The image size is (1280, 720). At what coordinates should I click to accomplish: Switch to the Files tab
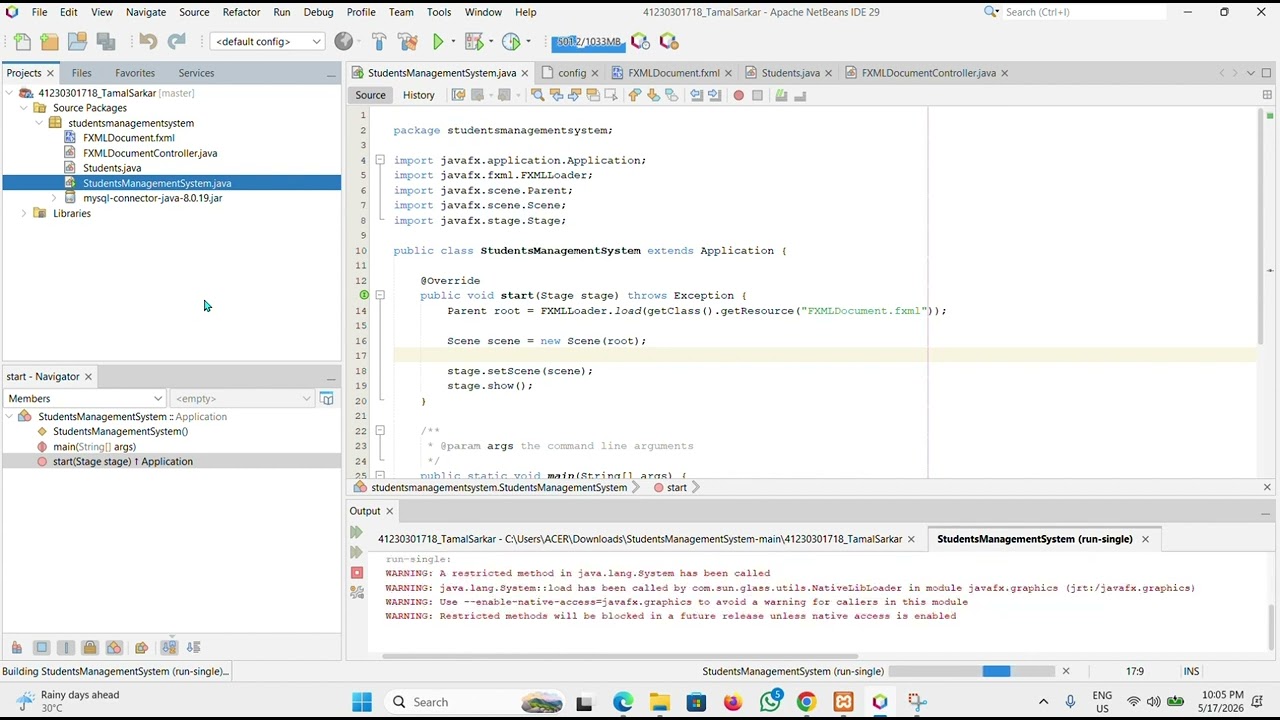[81, 73]
